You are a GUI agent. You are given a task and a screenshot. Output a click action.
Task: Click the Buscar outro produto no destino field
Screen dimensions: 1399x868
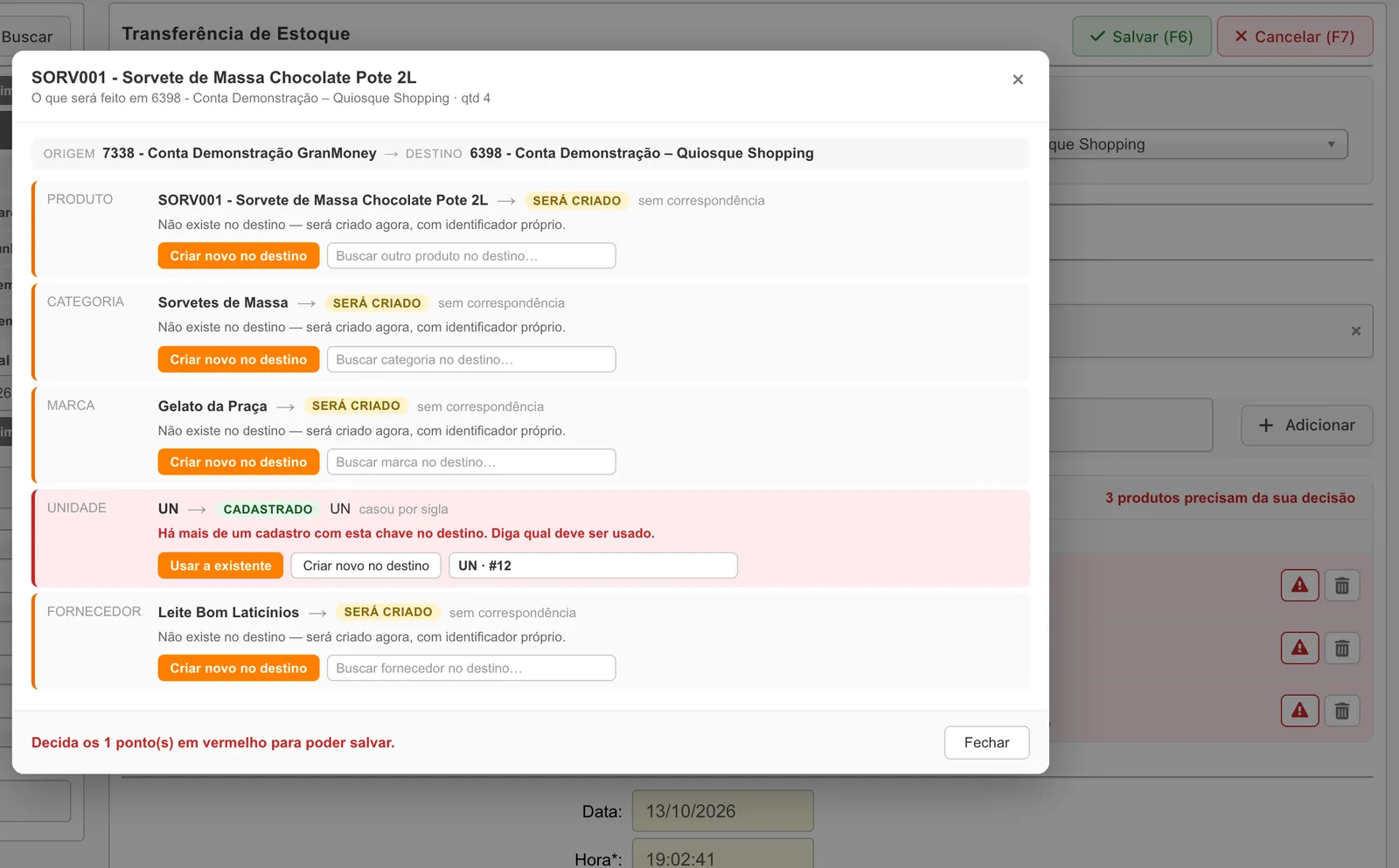point(471,256)
